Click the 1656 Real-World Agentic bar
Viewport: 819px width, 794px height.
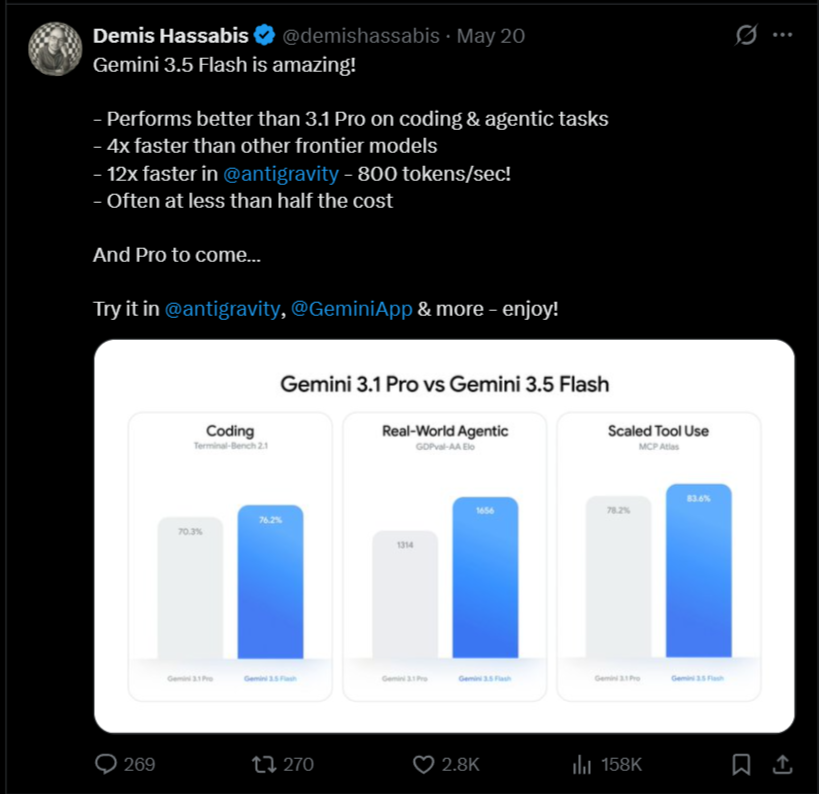[485, 577]
